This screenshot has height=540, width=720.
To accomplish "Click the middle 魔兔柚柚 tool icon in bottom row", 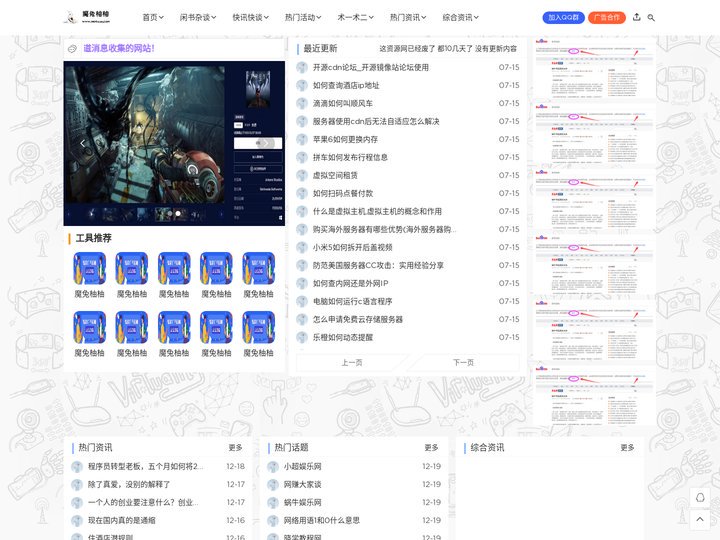I will [x=174, y=327].
